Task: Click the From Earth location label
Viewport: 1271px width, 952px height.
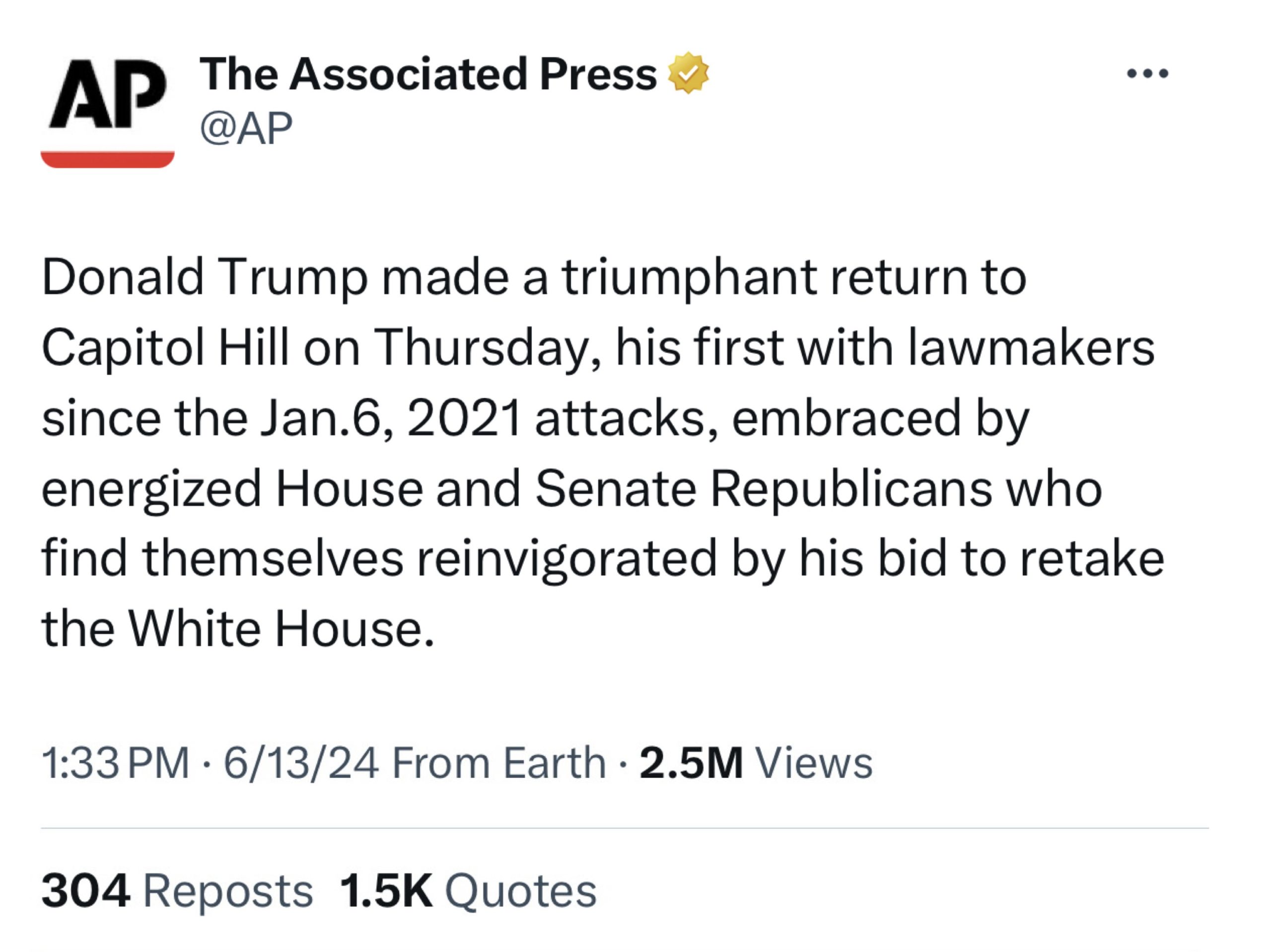Action: pyautogui.click(x=498, y=763)
